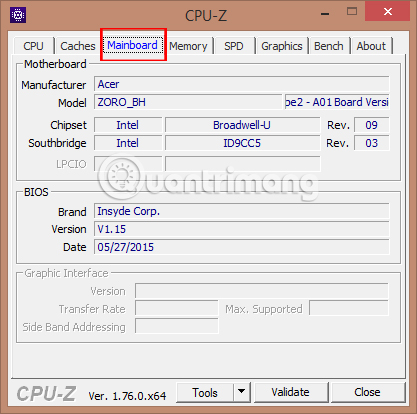The width and height of the screenshot is (417, 414).
Task: Open the SPD tab
Action: tap(234, 46)
